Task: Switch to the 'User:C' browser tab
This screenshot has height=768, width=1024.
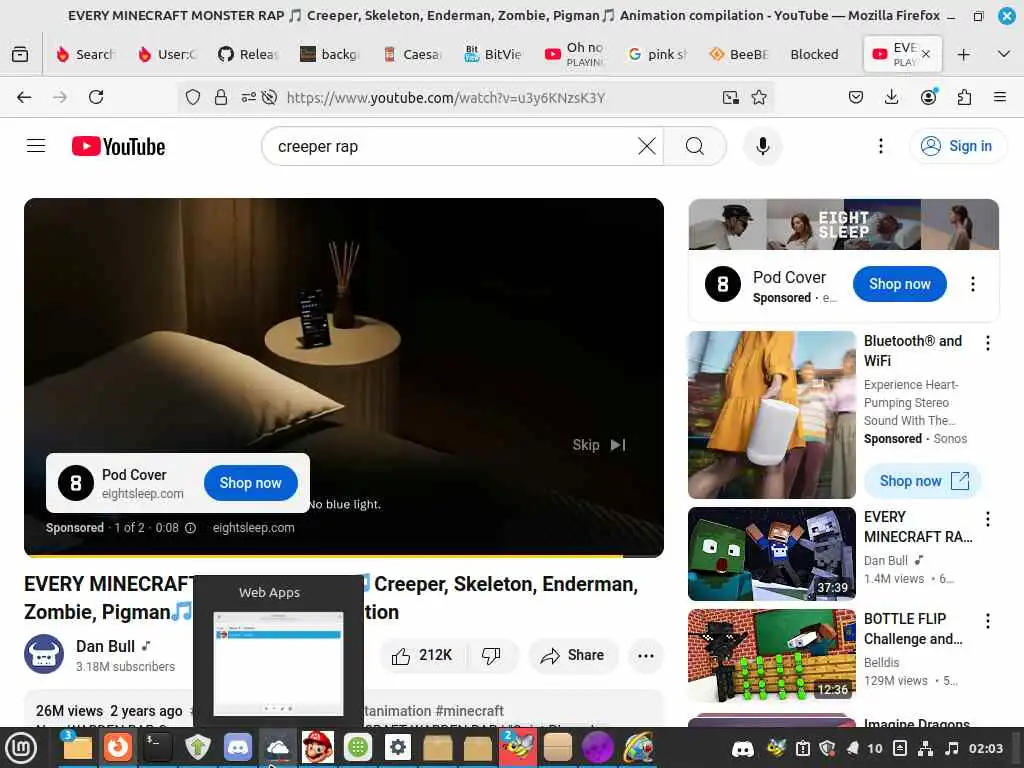Action: (167, 54)
